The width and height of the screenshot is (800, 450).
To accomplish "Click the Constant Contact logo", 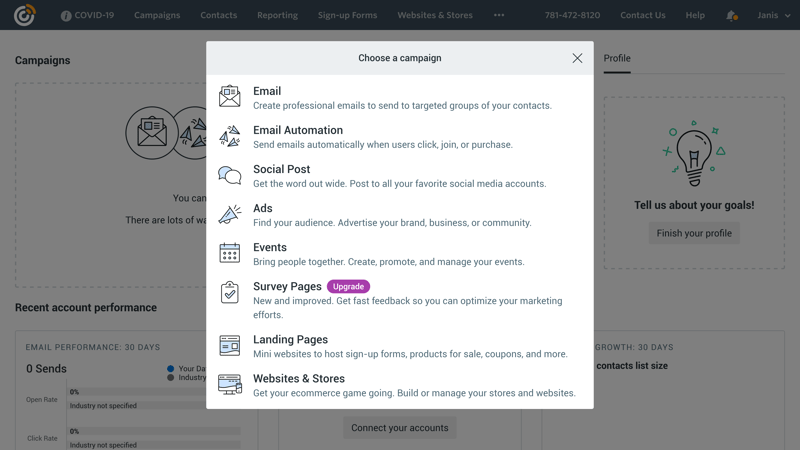I will [24, 15].
